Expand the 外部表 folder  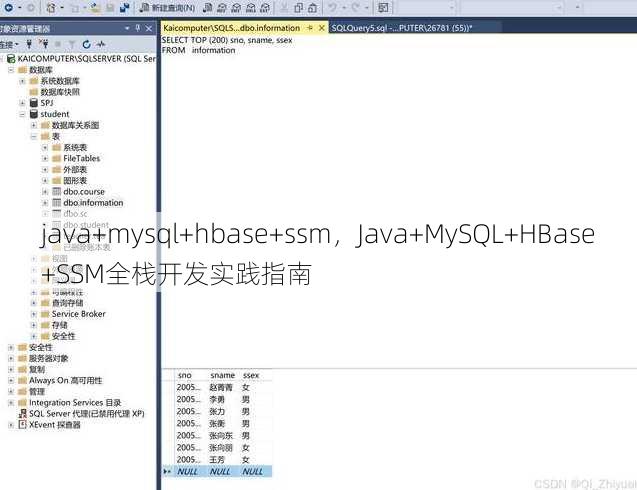pos(45,169)
